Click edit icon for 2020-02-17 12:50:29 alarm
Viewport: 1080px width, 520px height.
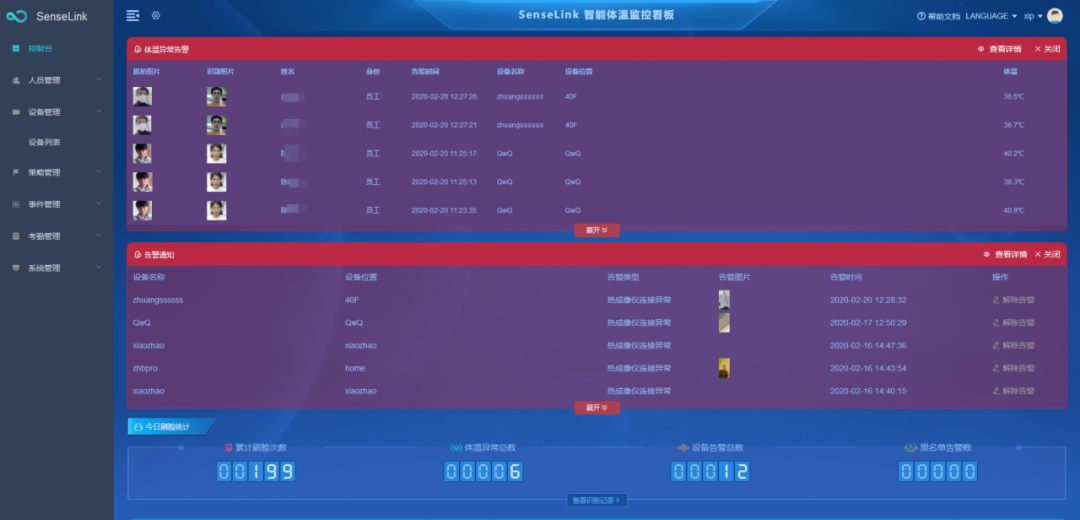[x=995, y=323]
